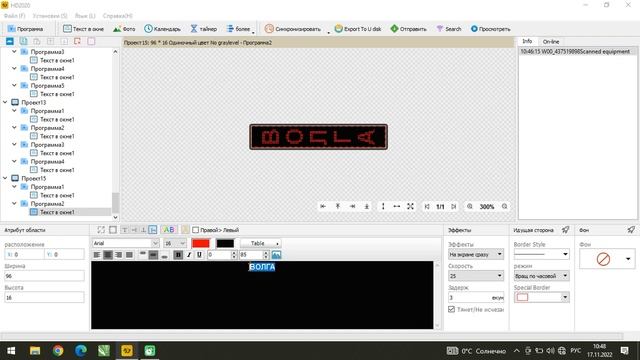
Task: Toggle the Правой>Левый checkbox
Action: point(196,230)
